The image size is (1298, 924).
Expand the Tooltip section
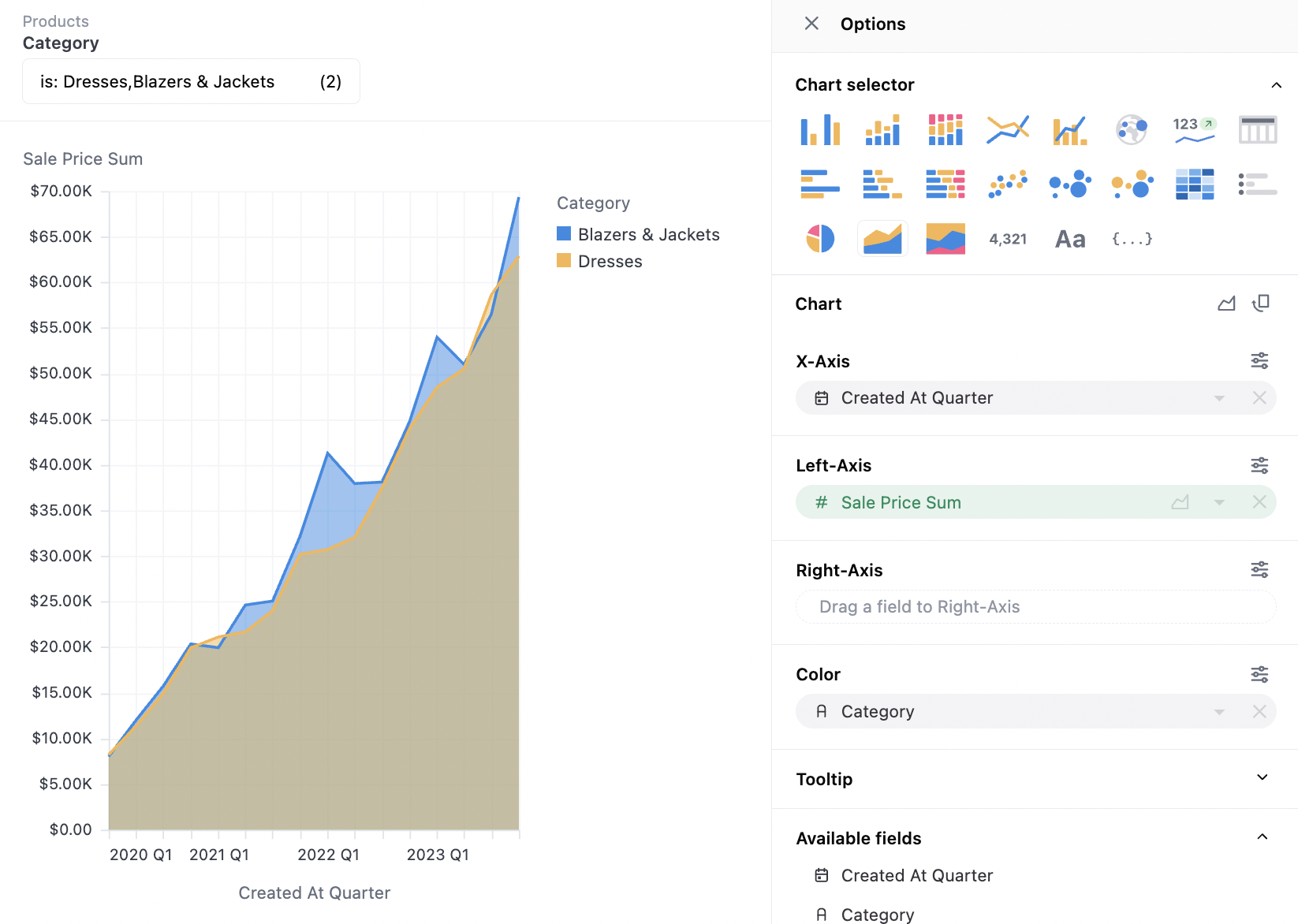1262,778
